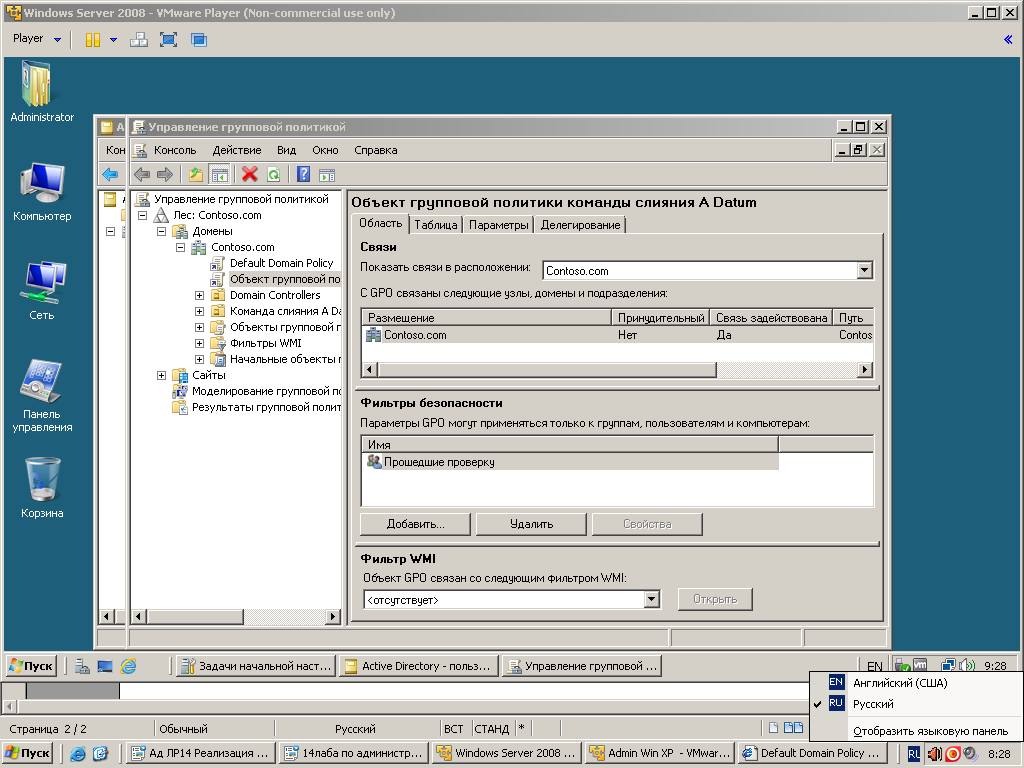Open Admin Win XP - VMwar... host taskbar button
1024x768 pixels.
(x=660, y=753)
